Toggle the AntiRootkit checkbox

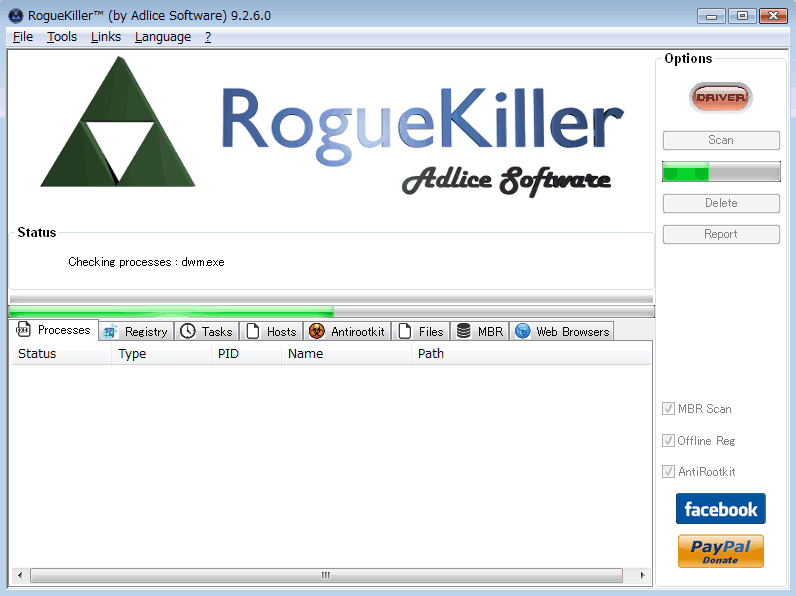[x=668, y=472]
